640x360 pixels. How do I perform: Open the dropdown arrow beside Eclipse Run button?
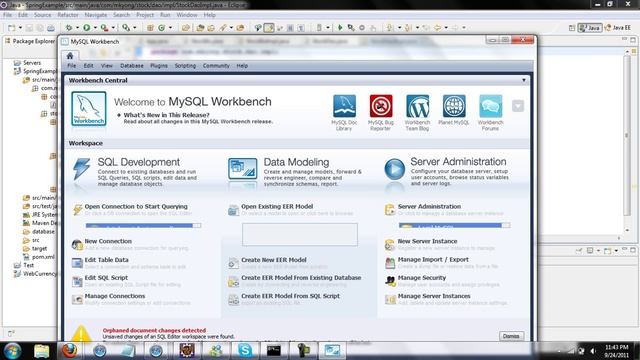95,28
